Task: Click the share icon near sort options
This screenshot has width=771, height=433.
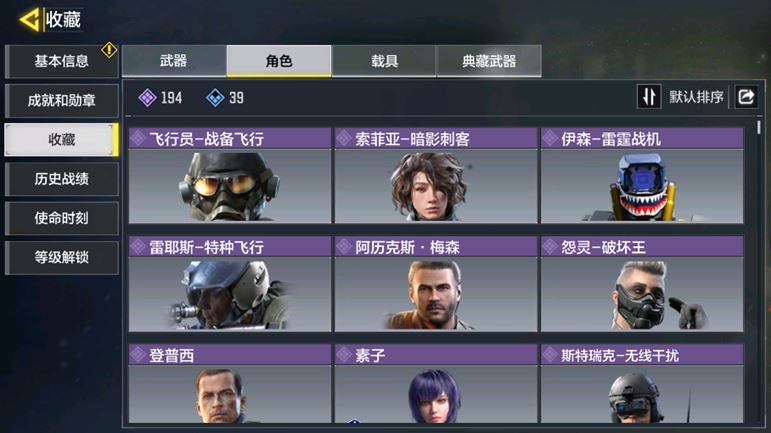Action: pyautogui.click(x=746, y=96)
